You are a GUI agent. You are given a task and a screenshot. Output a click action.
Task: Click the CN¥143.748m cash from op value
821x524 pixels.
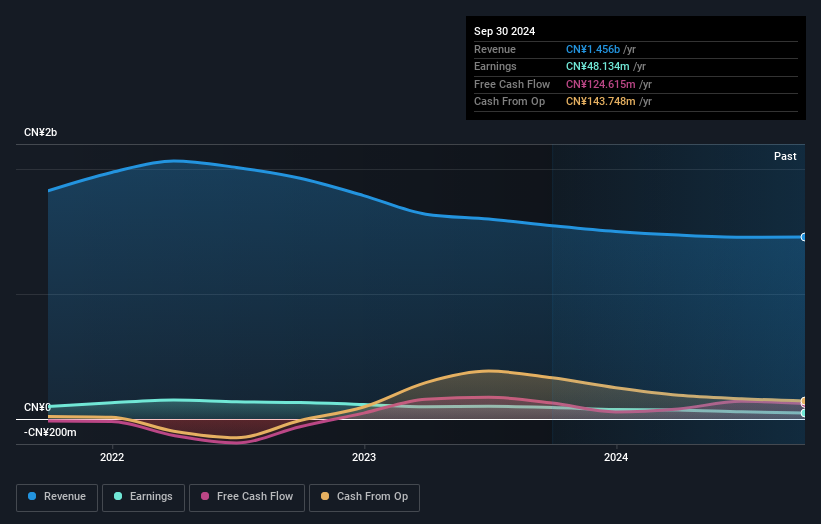pos(601,102)
